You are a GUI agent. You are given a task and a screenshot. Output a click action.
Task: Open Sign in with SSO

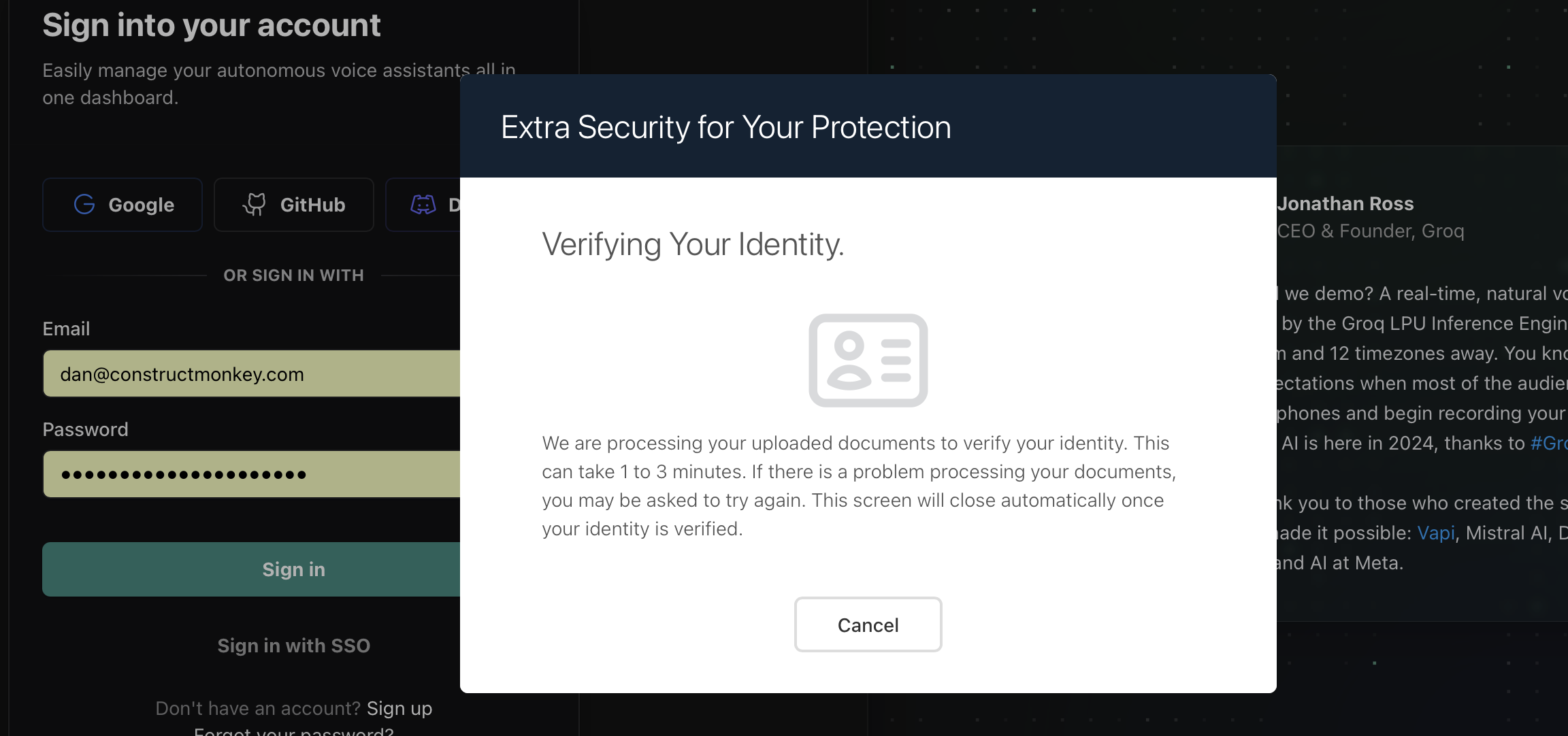point(294,646)
